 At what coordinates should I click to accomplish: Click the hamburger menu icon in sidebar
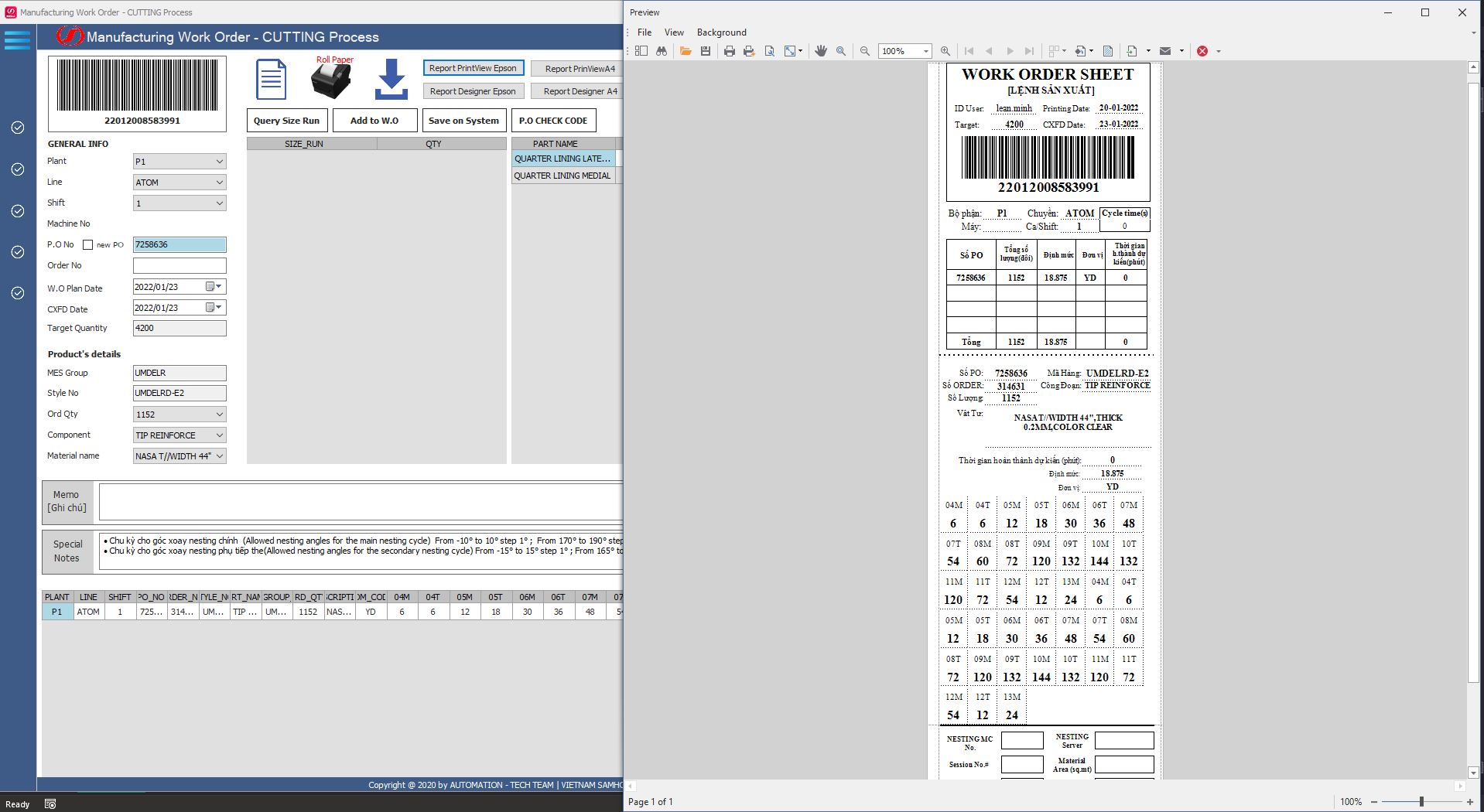click(x=17, y=39)
